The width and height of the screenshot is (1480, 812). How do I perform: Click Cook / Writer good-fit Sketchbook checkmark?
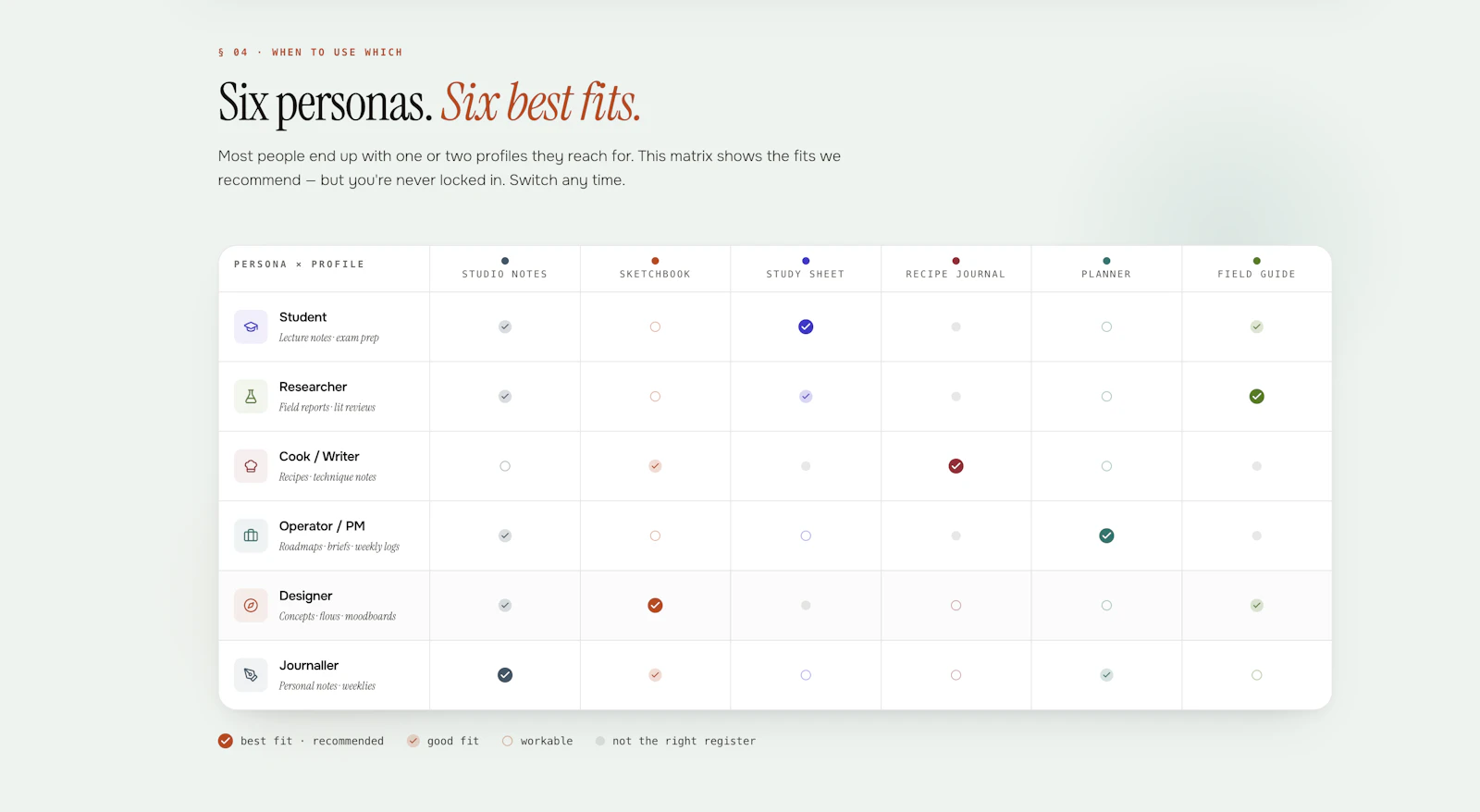tap(655, 466)
